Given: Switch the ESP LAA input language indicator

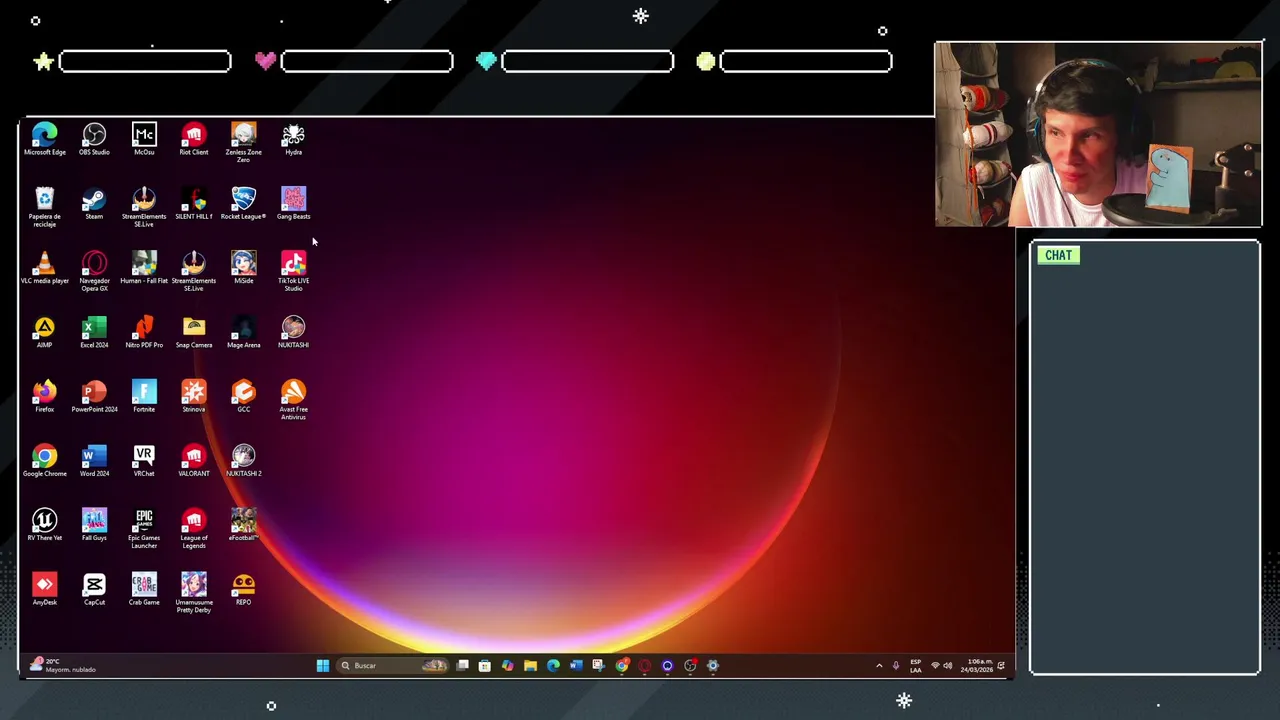Looking at the screenshot, I should click(916, 666).
